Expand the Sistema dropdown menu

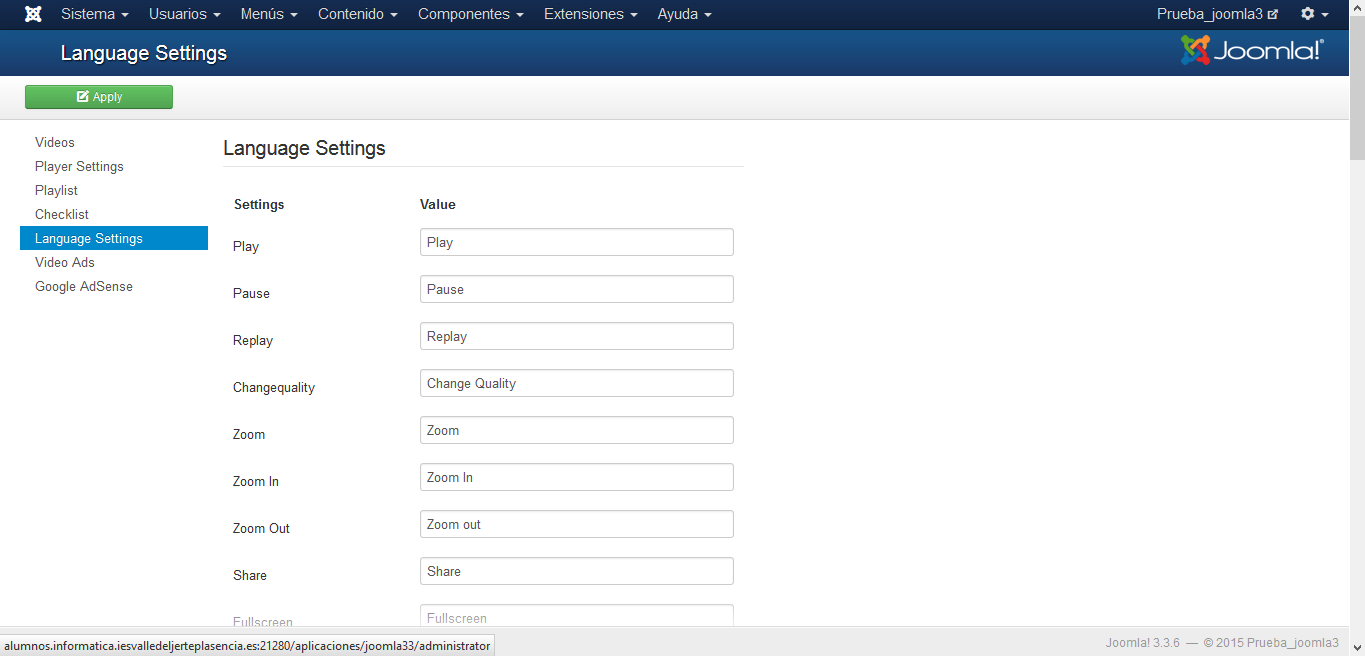[x=94, y=14]
